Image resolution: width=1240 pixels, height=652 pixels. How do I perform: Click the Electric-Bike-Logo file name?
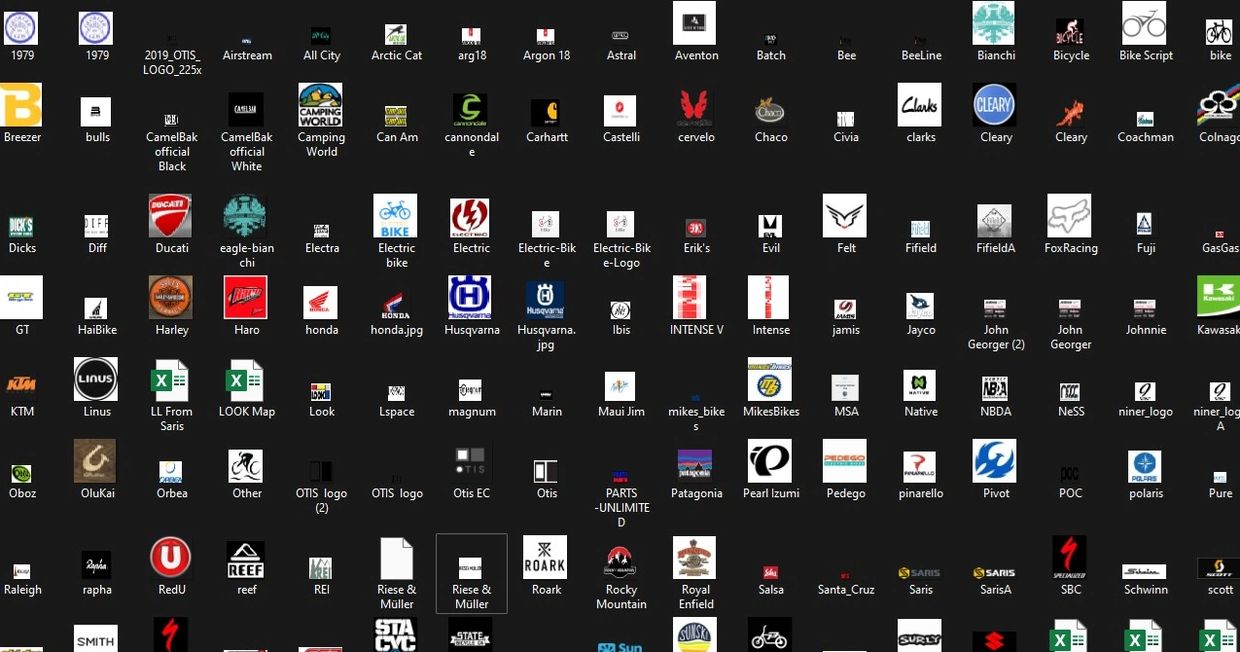pyautogui.click(x=621, y=256)
